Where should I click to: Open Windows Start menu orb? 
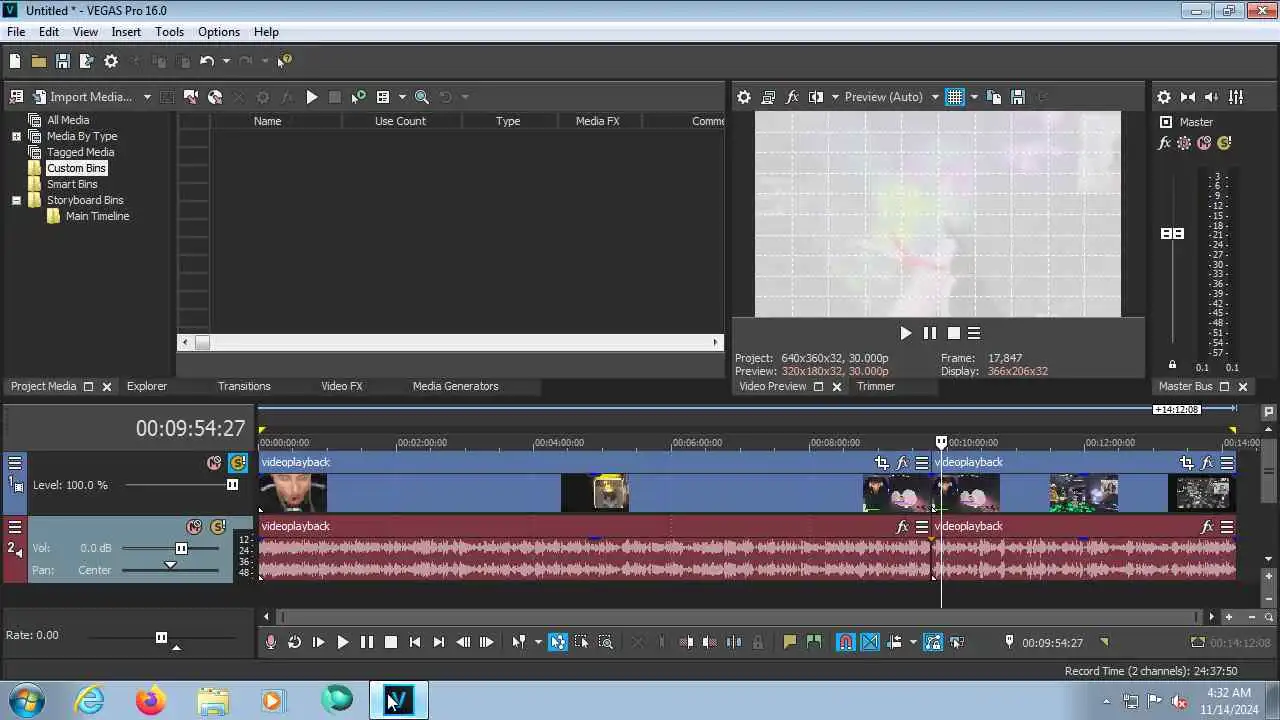(27, 700)
